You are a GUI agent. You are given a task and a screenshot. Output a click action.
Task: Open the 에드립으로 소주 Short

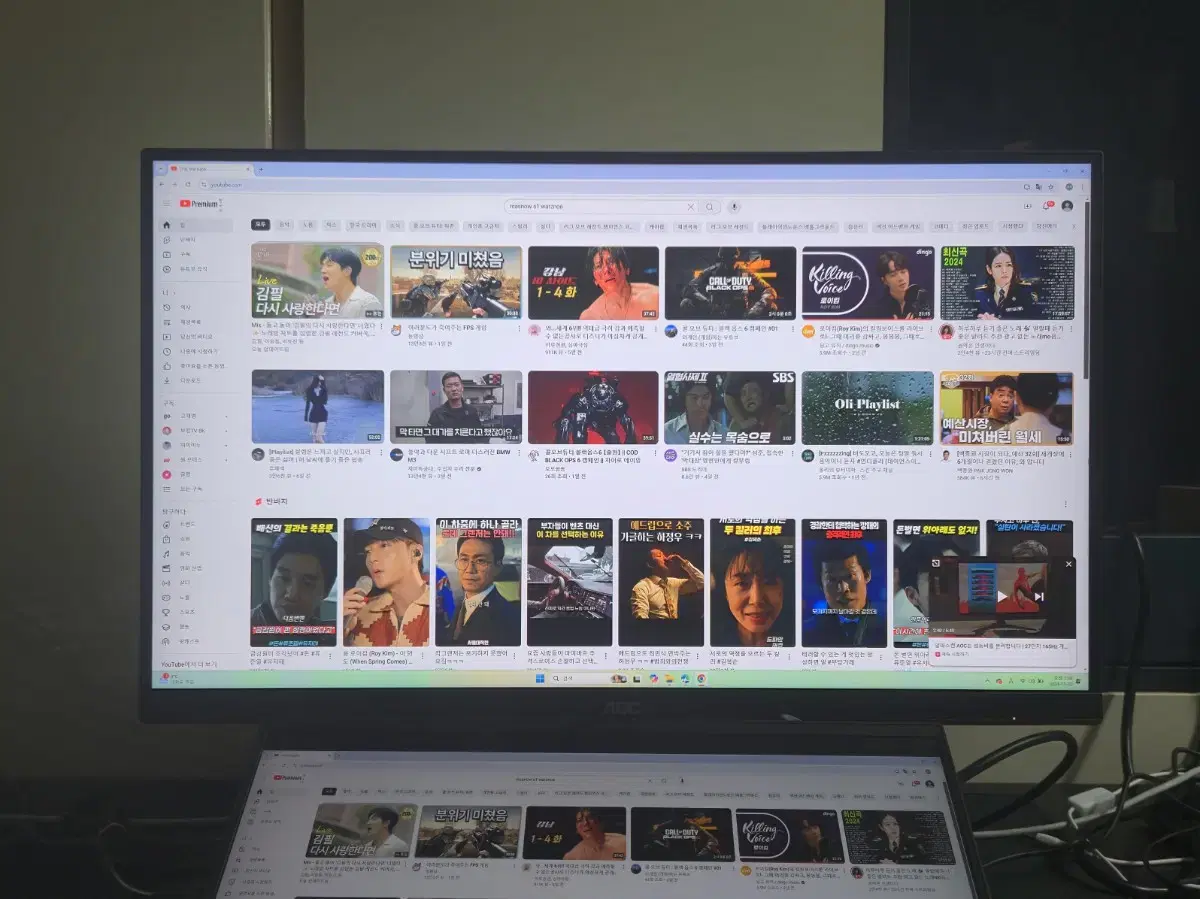pyautogui.click(x=661, y=582)
